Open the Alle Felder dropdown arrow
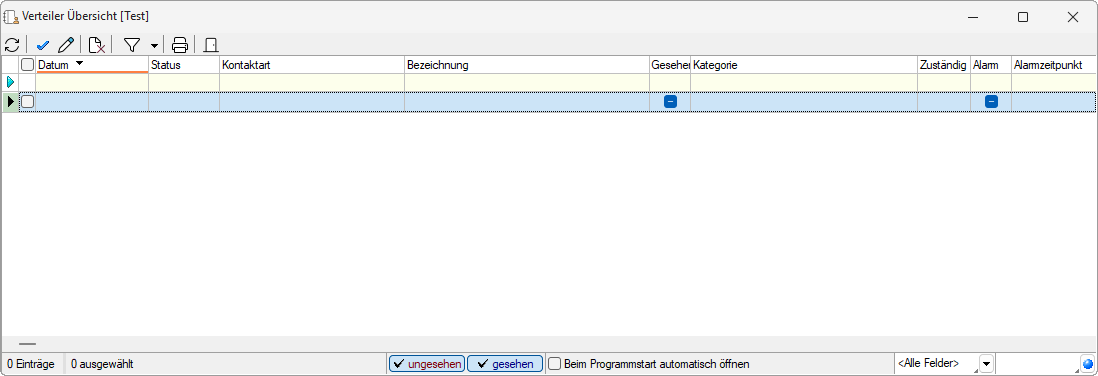Viewport: 1098px width, 376px height. point(986,364)
